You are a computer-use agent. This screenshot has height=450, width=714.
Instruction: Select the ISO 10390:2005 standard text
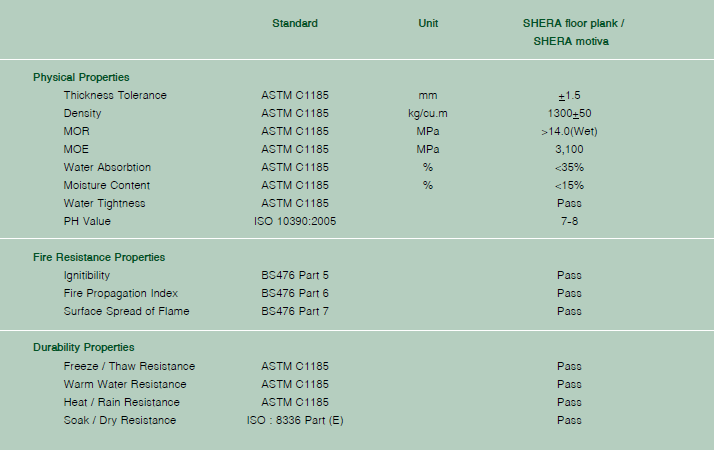click(x=295, y=221)
